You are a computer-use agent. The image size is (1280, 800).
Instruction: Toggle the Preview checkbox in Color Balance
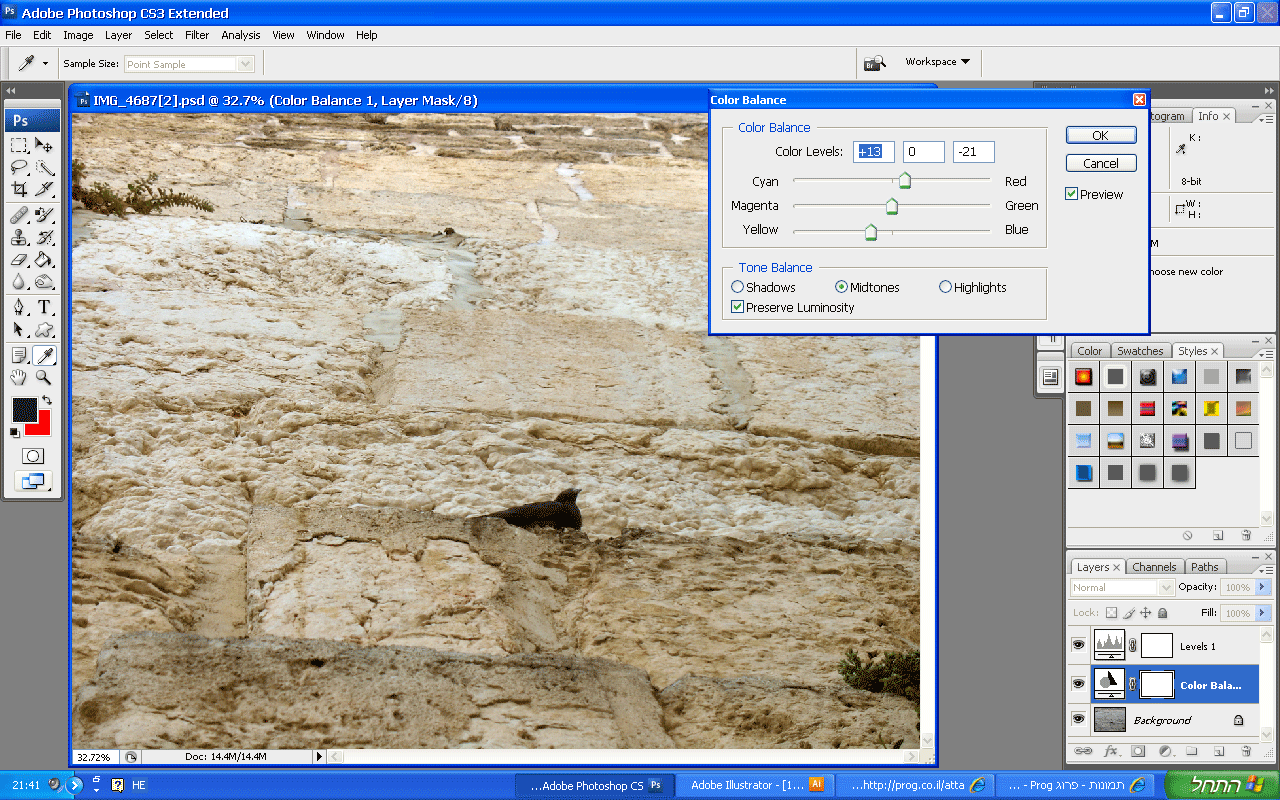click(x=1072, y=194)
